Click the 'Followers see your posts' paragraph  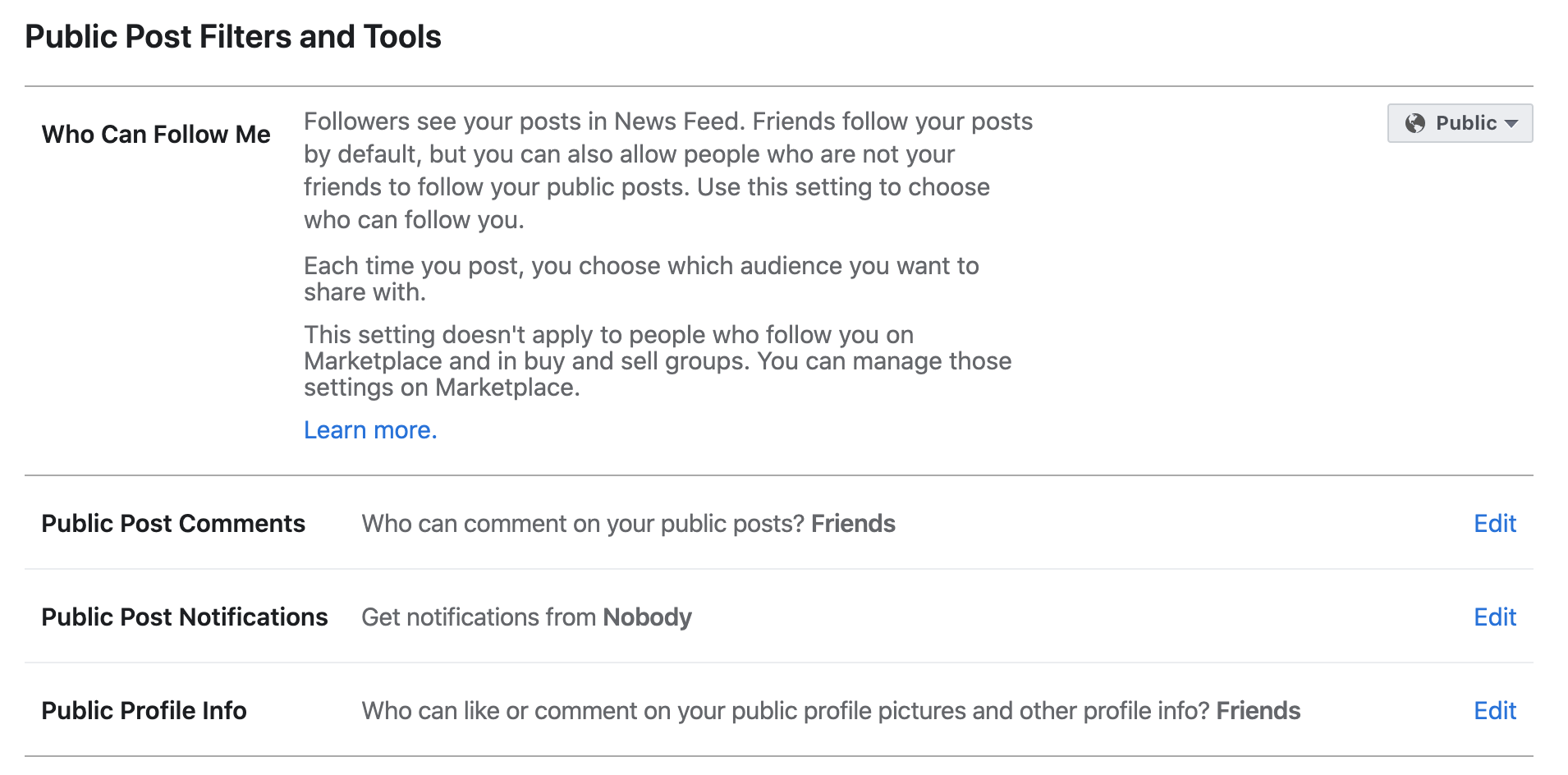(668, 171)
